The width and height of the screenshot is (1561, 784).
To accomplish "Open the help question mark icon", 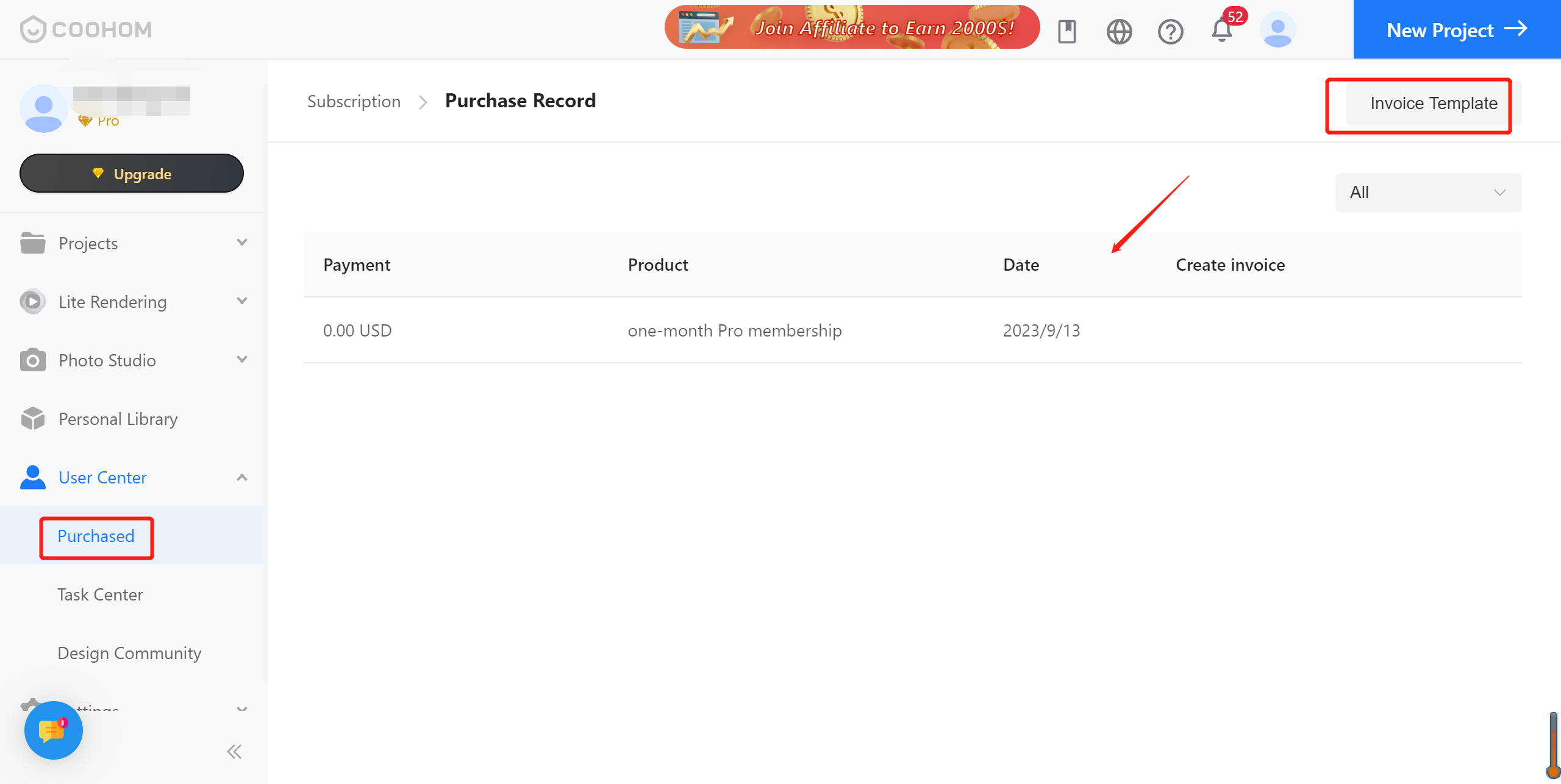I will click(1170, 31).
